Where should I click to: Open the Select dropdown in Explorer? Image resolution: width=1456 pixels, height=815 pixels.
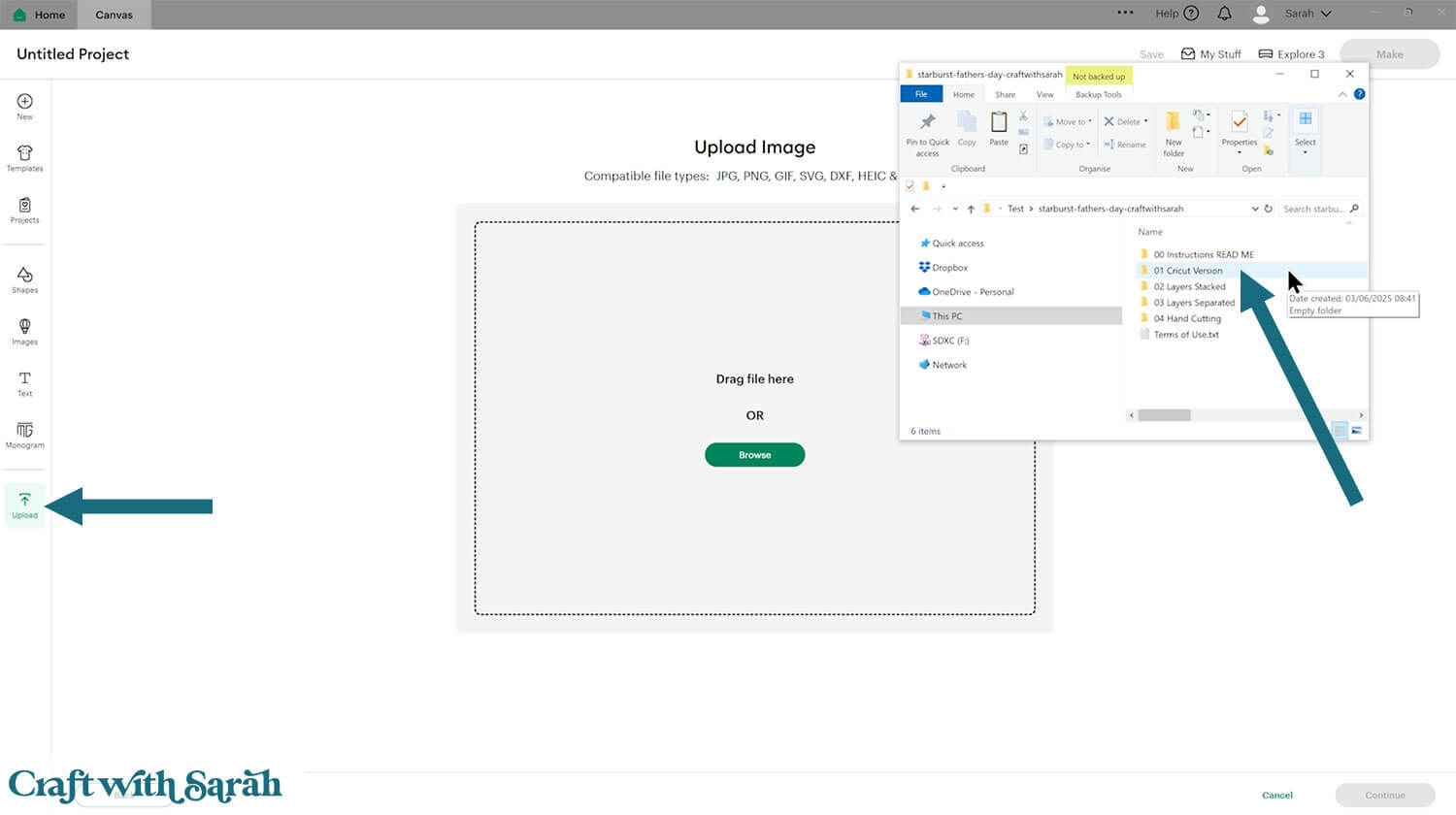1306,152
